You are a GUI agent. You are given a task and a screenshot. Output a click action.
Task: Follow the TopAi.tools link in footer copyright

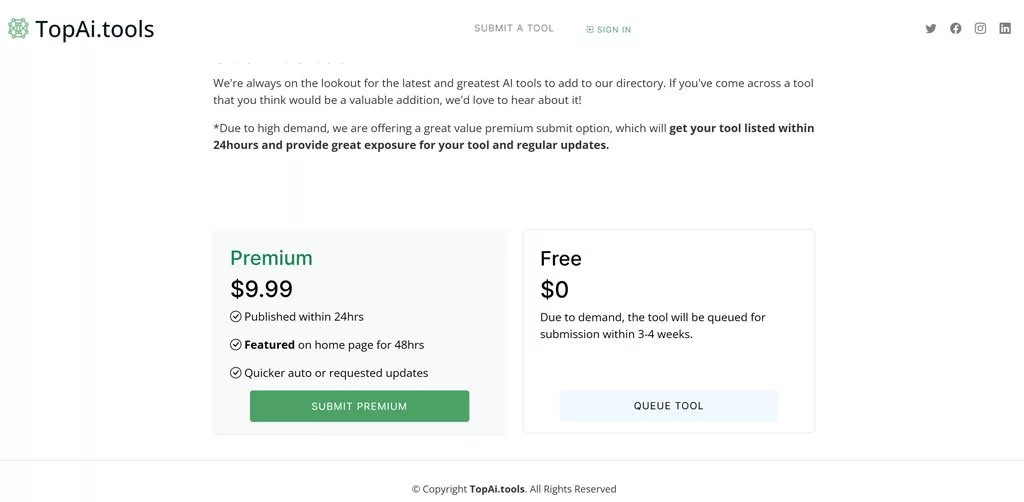pyautogui.click(x=497, y=489)
